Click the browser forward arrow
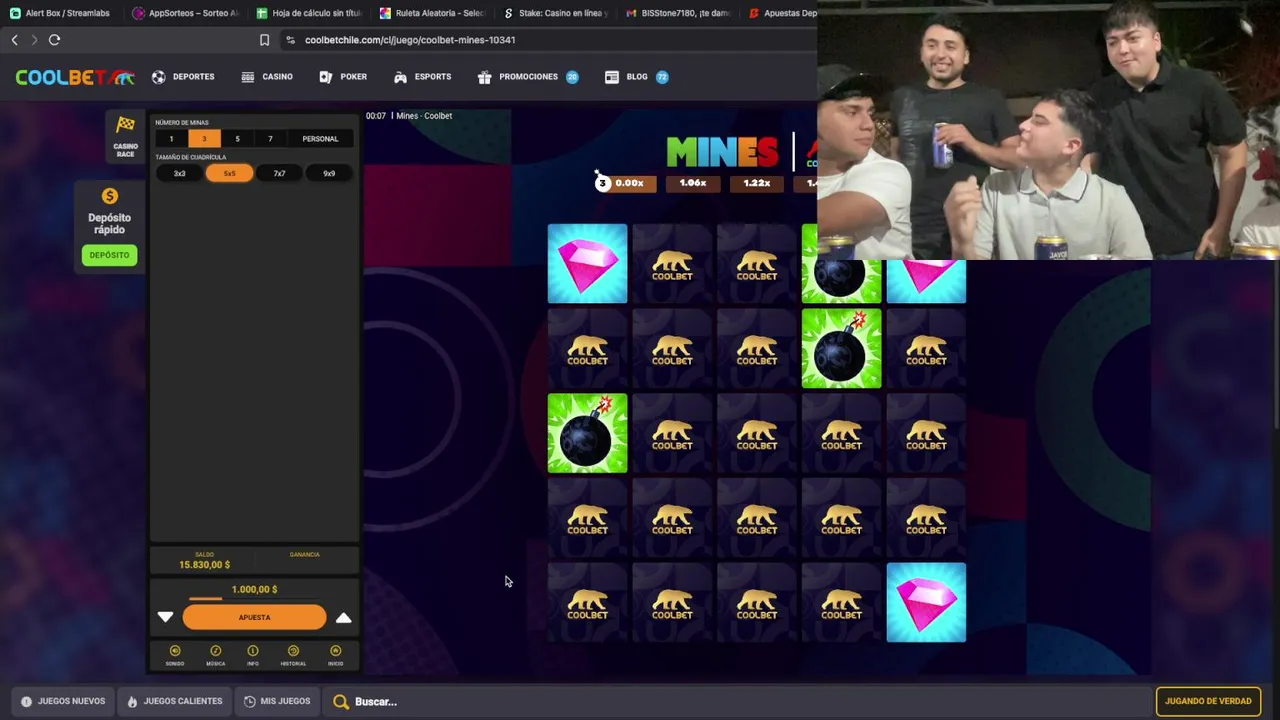1280x720 pixels. coord(34,40)
